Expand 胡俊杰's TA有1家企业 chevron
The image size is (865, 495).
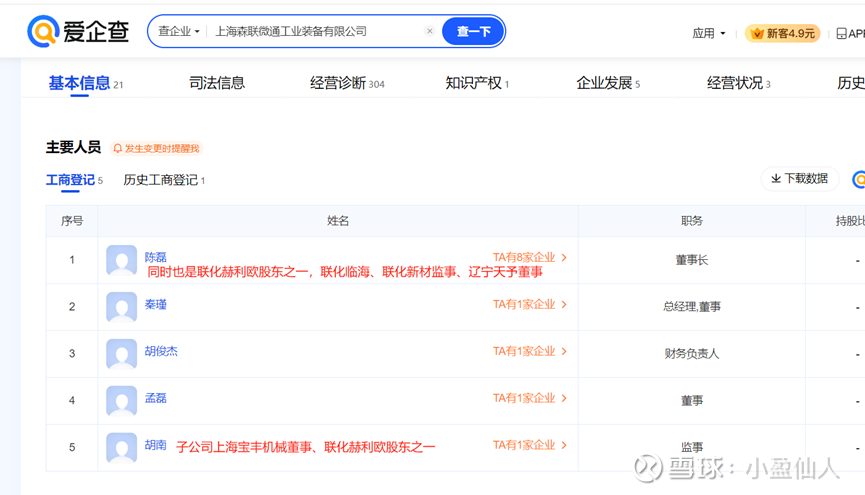[x=564, y=352]
